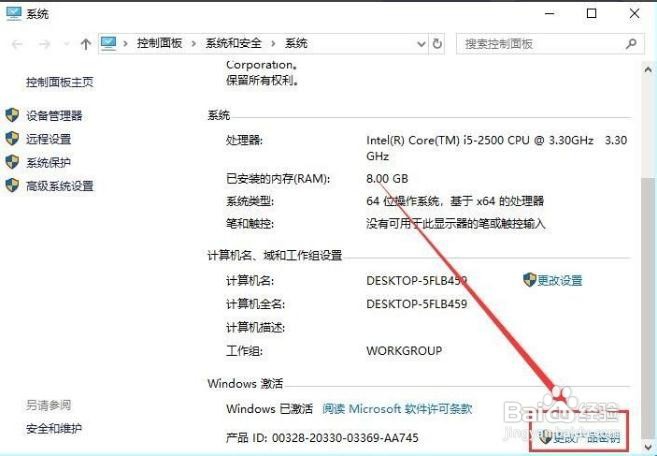Select computer name value beside 计算机名:

(416, 280)
